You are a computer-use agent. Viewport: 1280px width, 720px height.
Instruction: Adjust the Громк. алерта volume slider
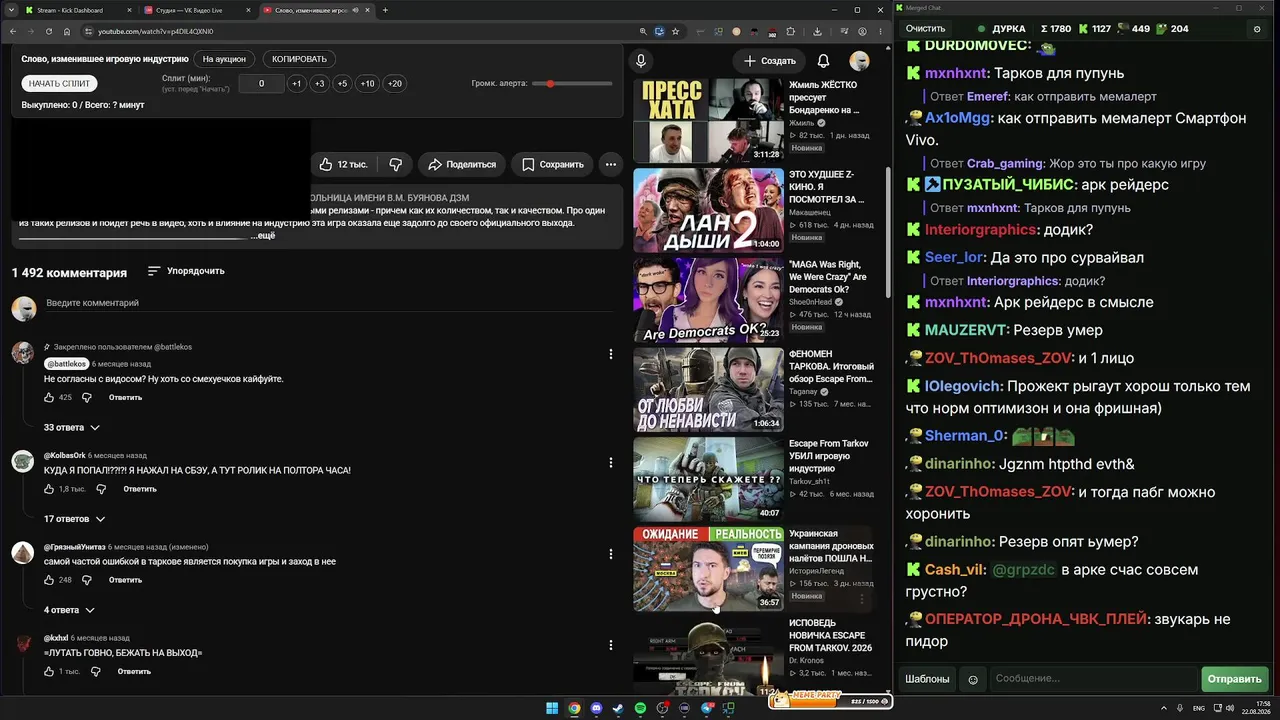[x=570, y=84]
